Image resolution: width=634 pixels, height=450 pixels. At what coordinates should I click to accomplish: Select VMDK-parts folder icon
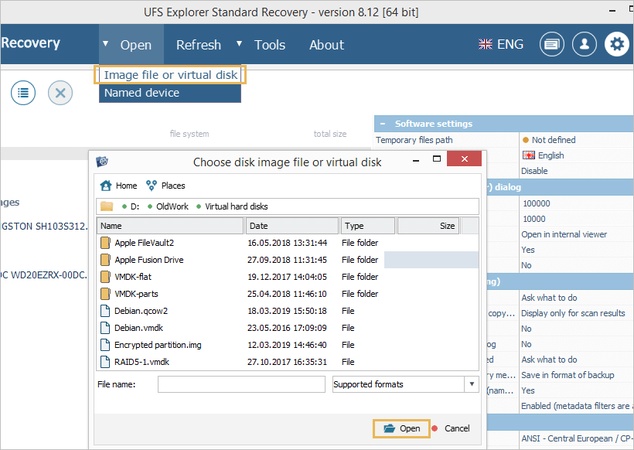(x=105, y=294)
